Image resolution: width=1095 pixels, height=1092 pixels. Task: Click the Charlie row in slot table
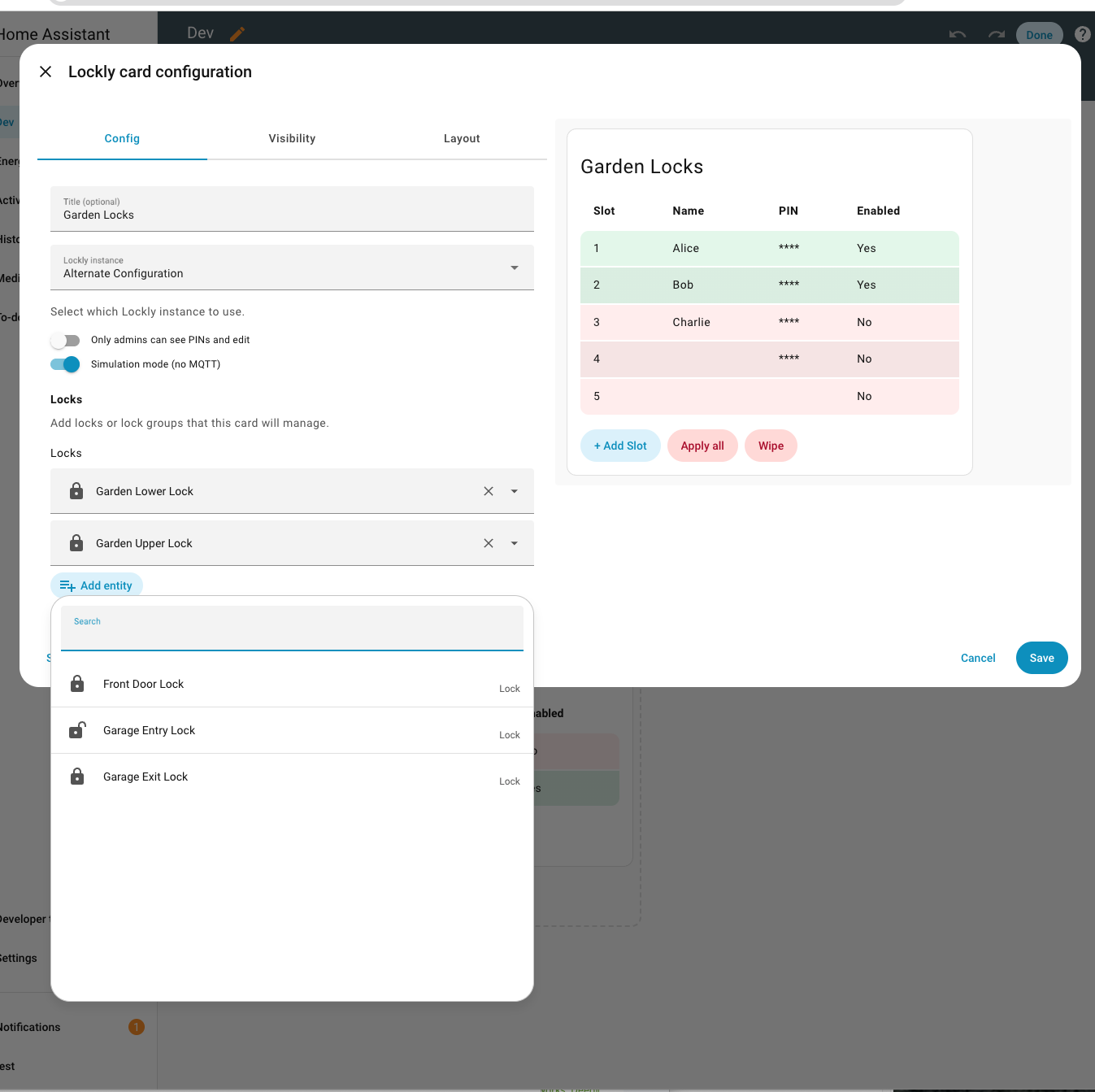(770, 322)
